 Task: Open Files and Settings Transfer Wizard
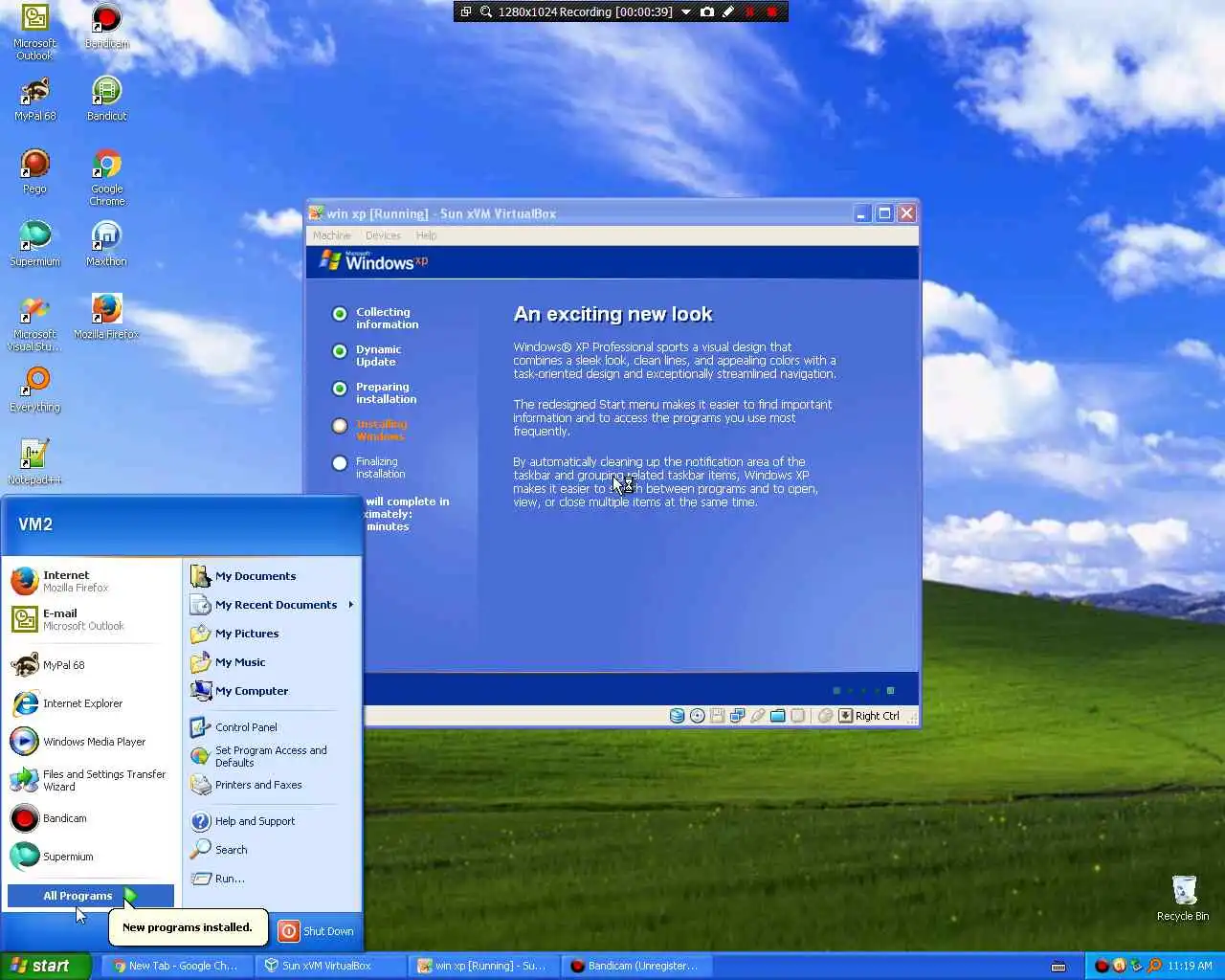coord(92,780)
